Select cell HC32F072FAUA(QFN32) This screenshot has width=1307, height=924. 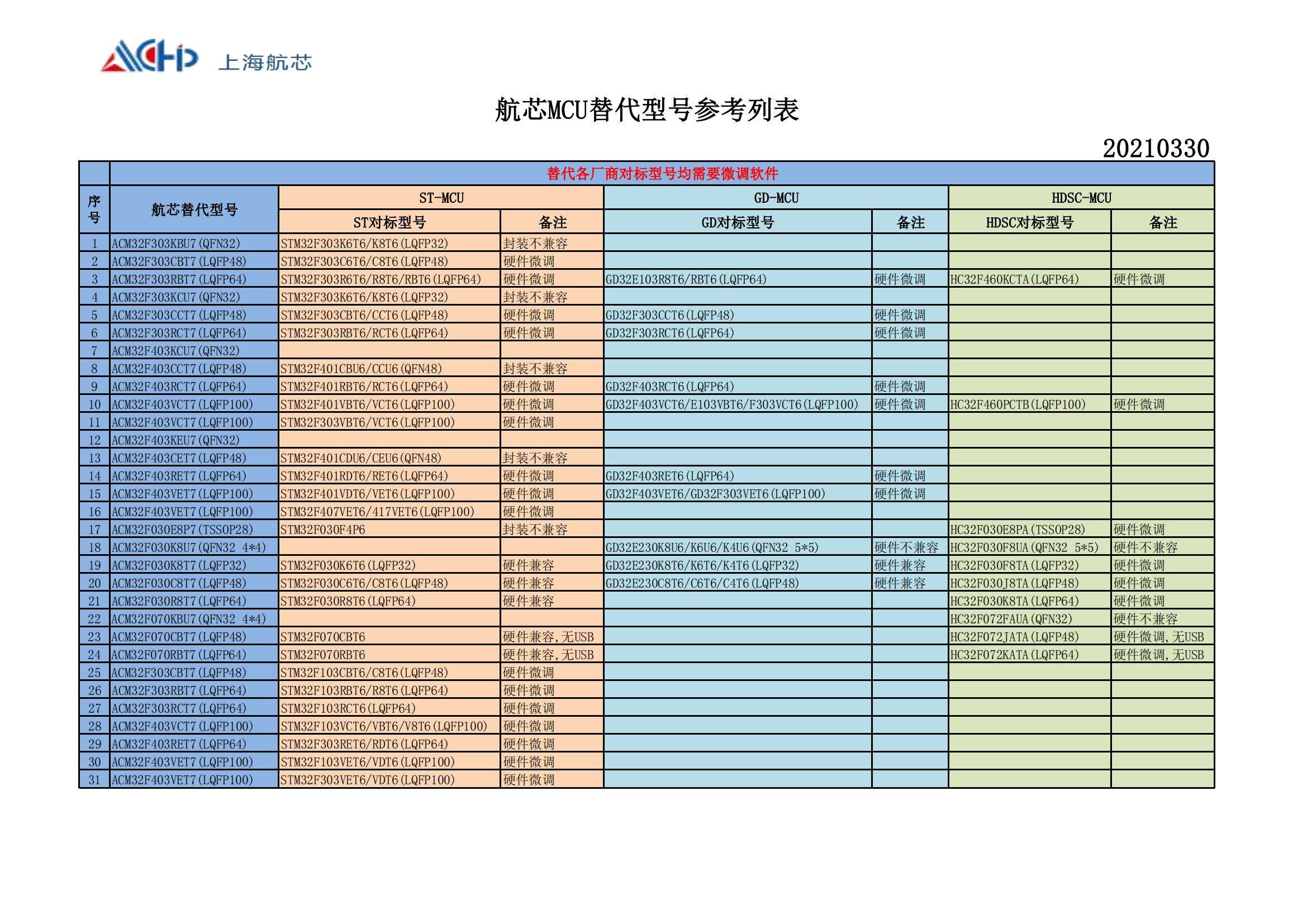pyautogui.click(x=1030, y=619)
